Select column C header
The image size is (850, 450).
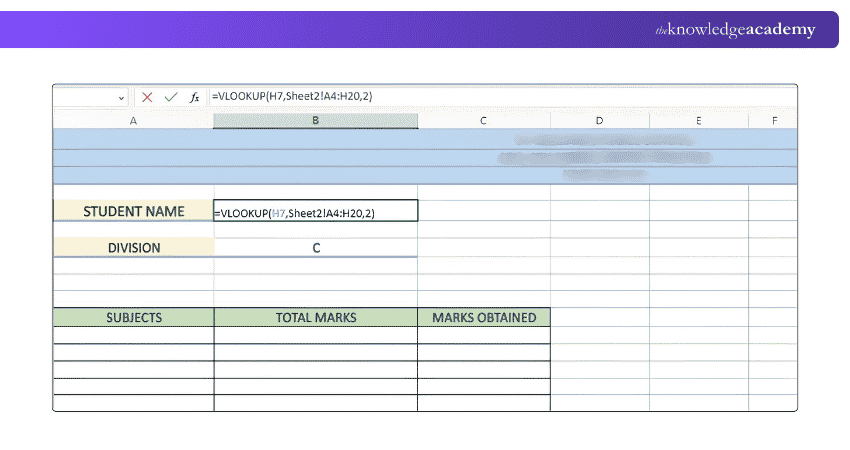484,121
